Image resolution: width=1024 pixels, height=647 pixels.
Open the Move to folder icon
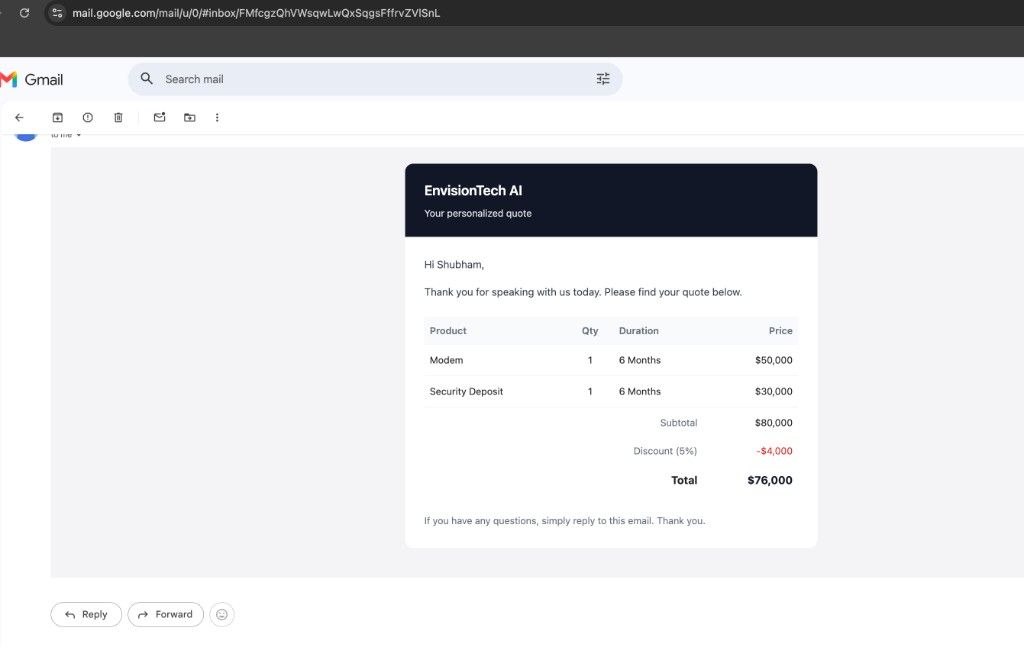tap(189, 118)
